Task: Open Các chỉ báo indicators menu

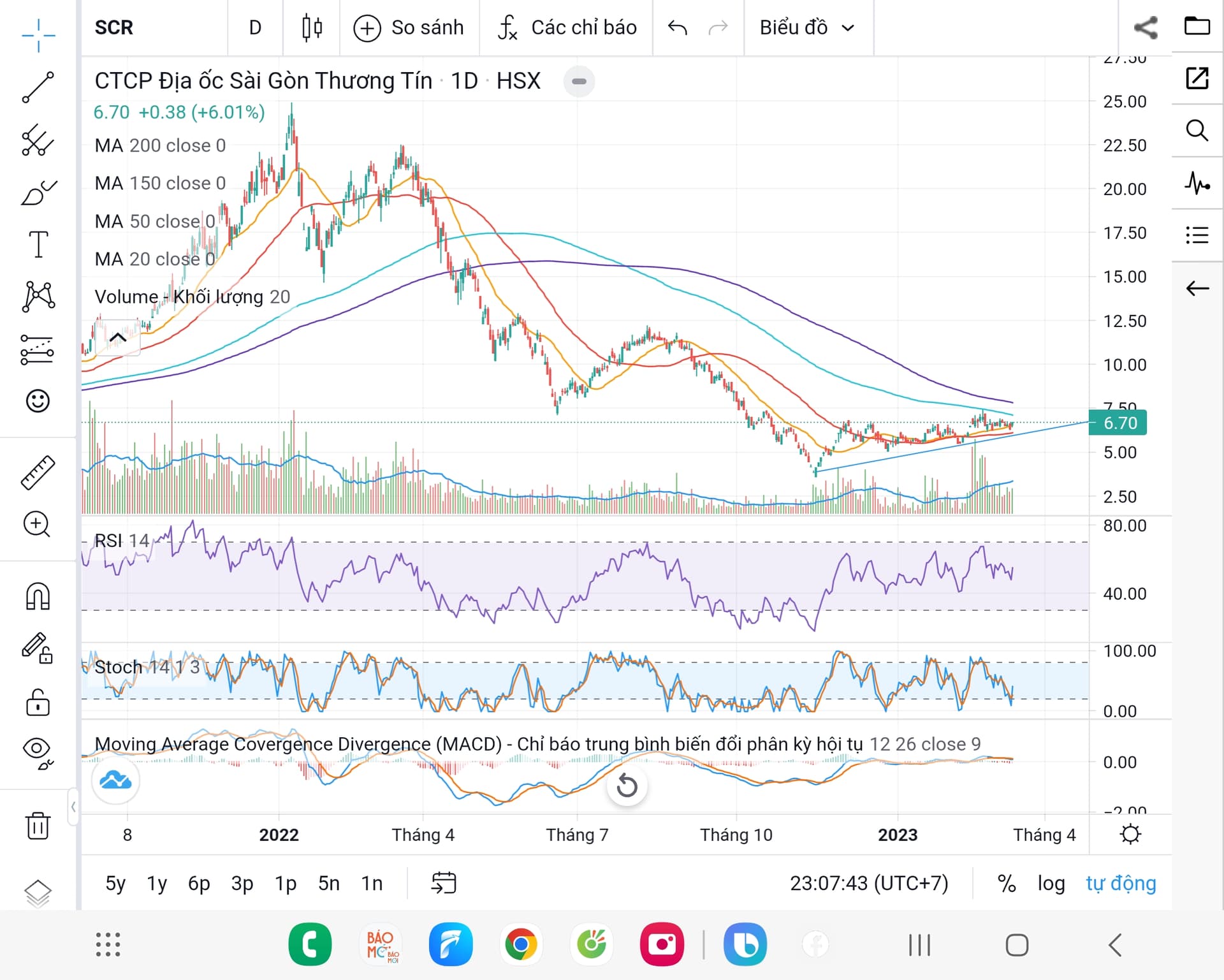Action: pos(567,27)
